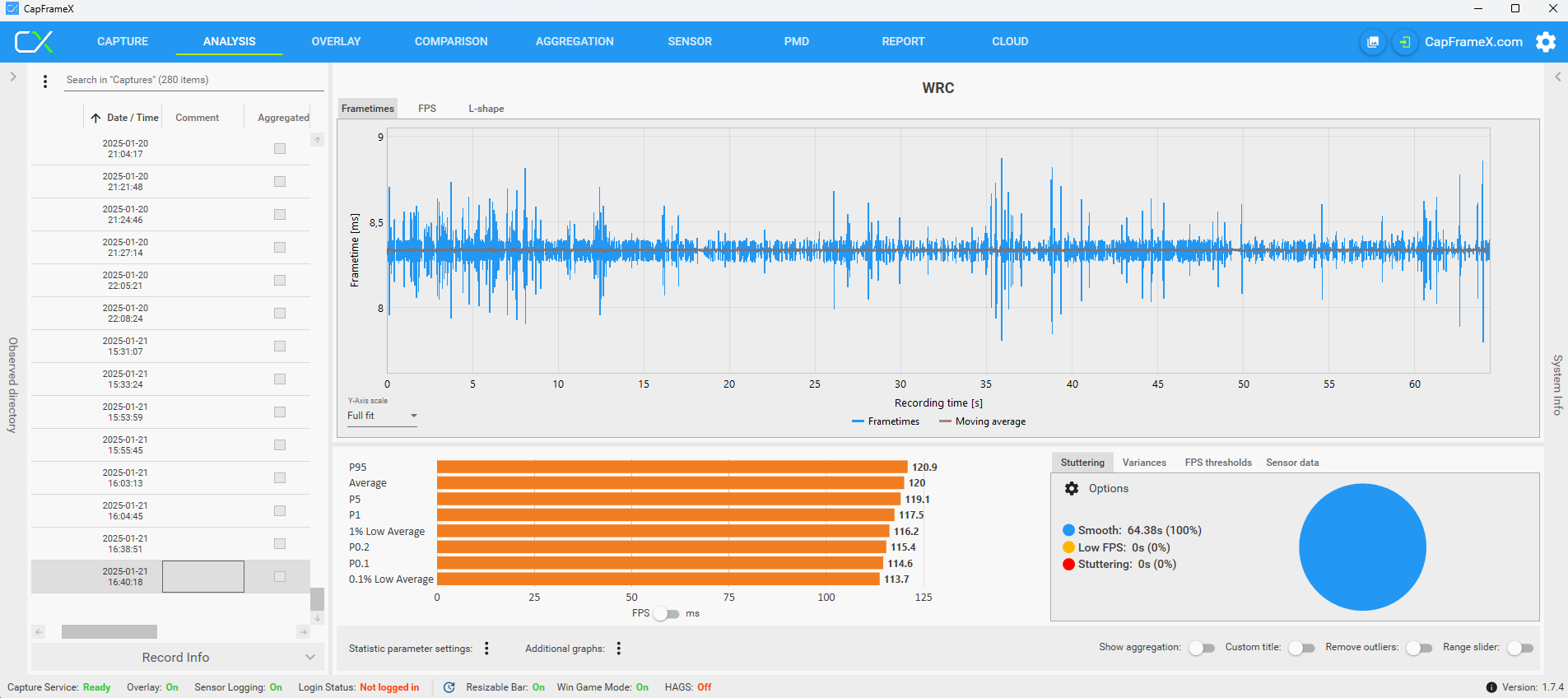1568x698 pixels.
Task: Click the Search in Captures input field
Action: pyautogui.click(x=193, y=80)
